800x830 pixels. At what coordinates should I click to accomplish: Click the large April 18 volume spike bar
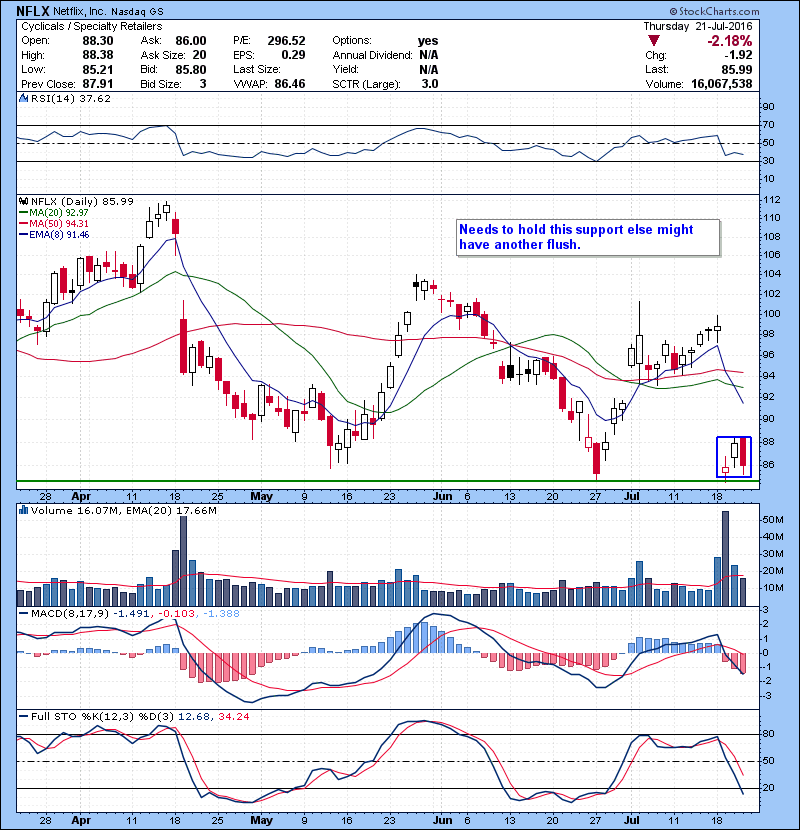tap(183, 561)
